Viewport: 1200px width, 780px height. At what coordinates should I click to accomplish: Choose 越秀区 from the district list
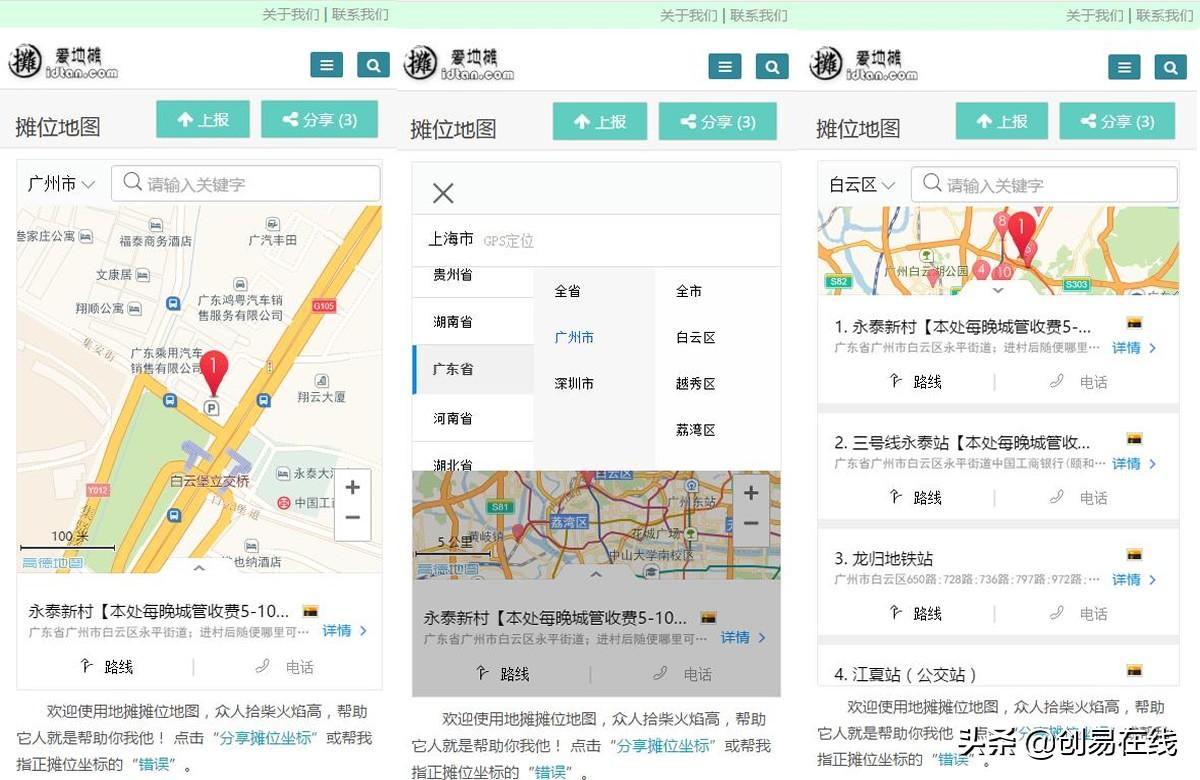(696, 383)
